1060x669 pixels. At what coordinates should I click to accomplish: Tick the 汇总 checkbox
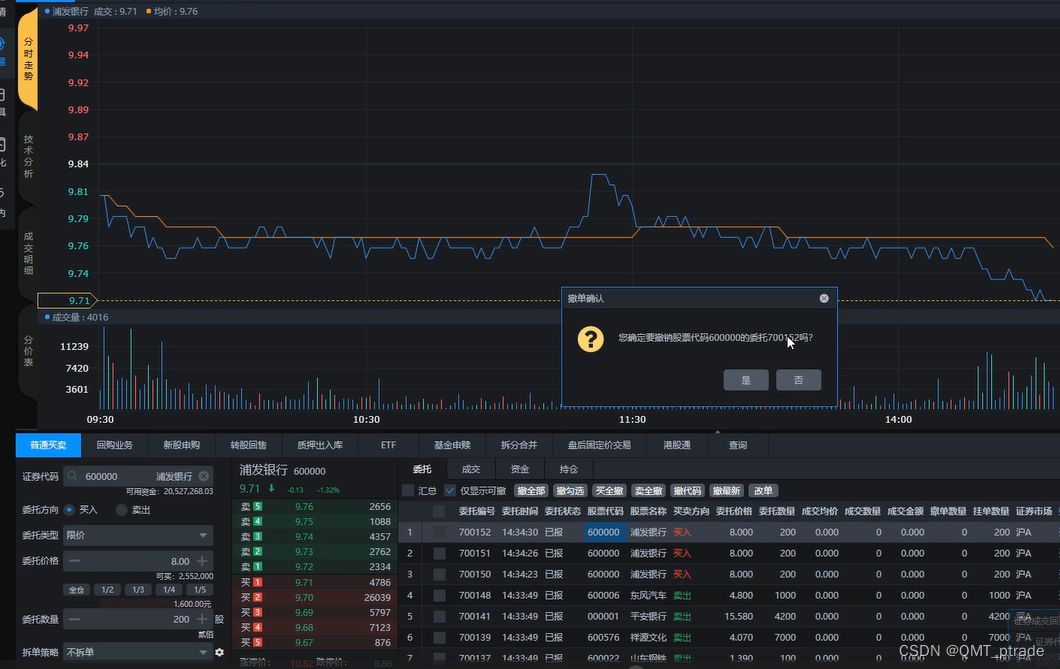[x=408, y=491]
